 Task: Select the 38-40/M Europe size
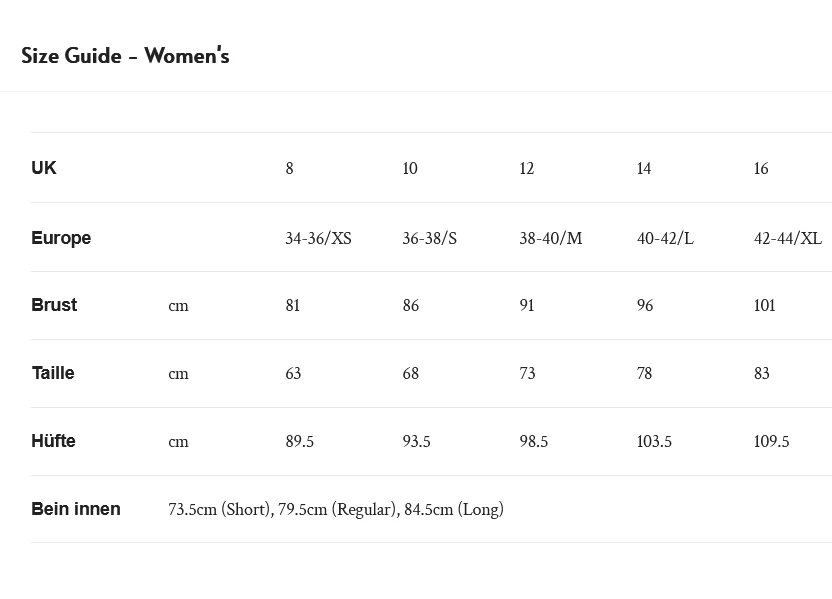point(550,238)
